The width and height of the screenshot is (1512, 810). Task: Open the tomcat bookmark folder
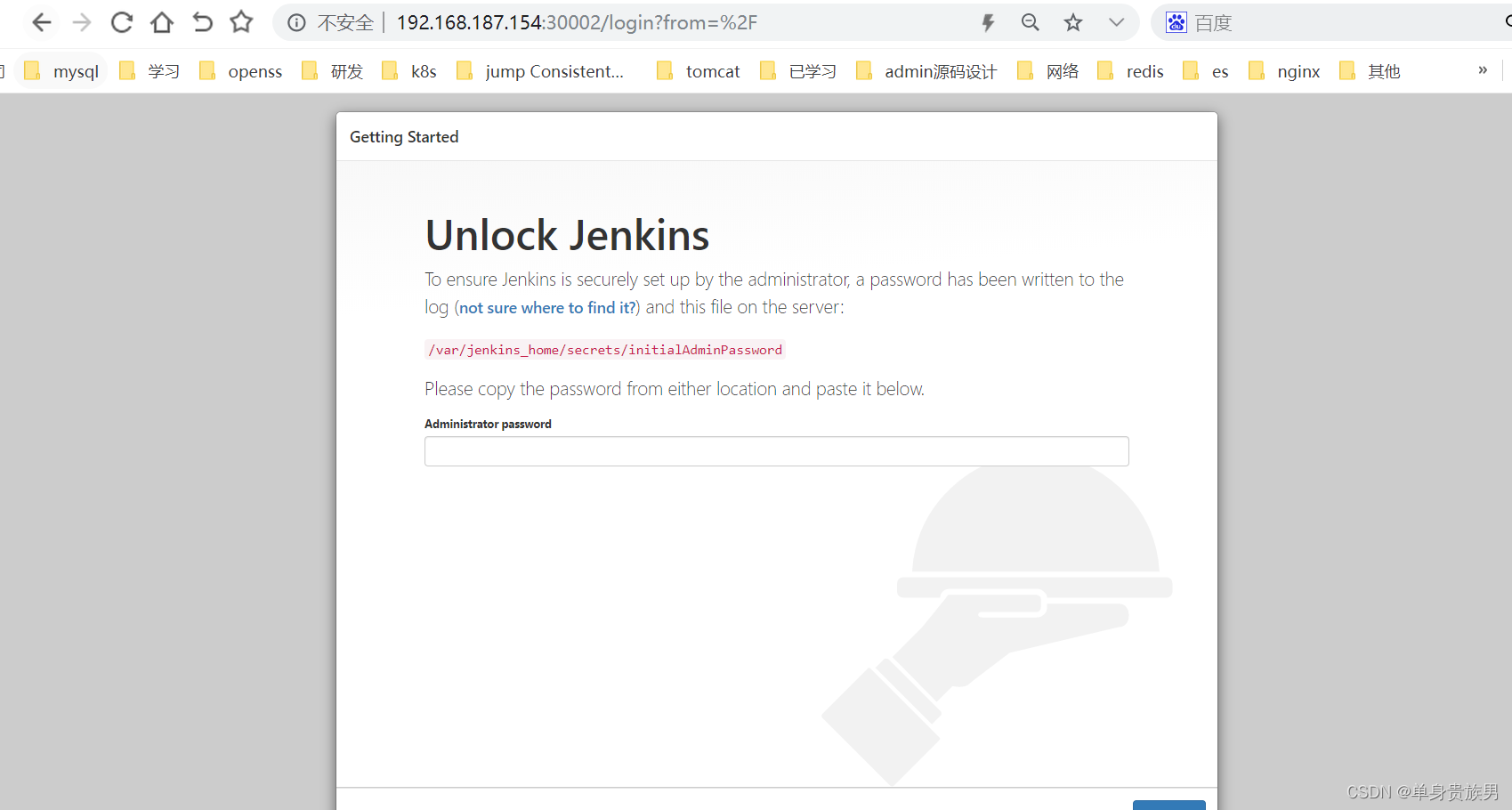(699, 71)
